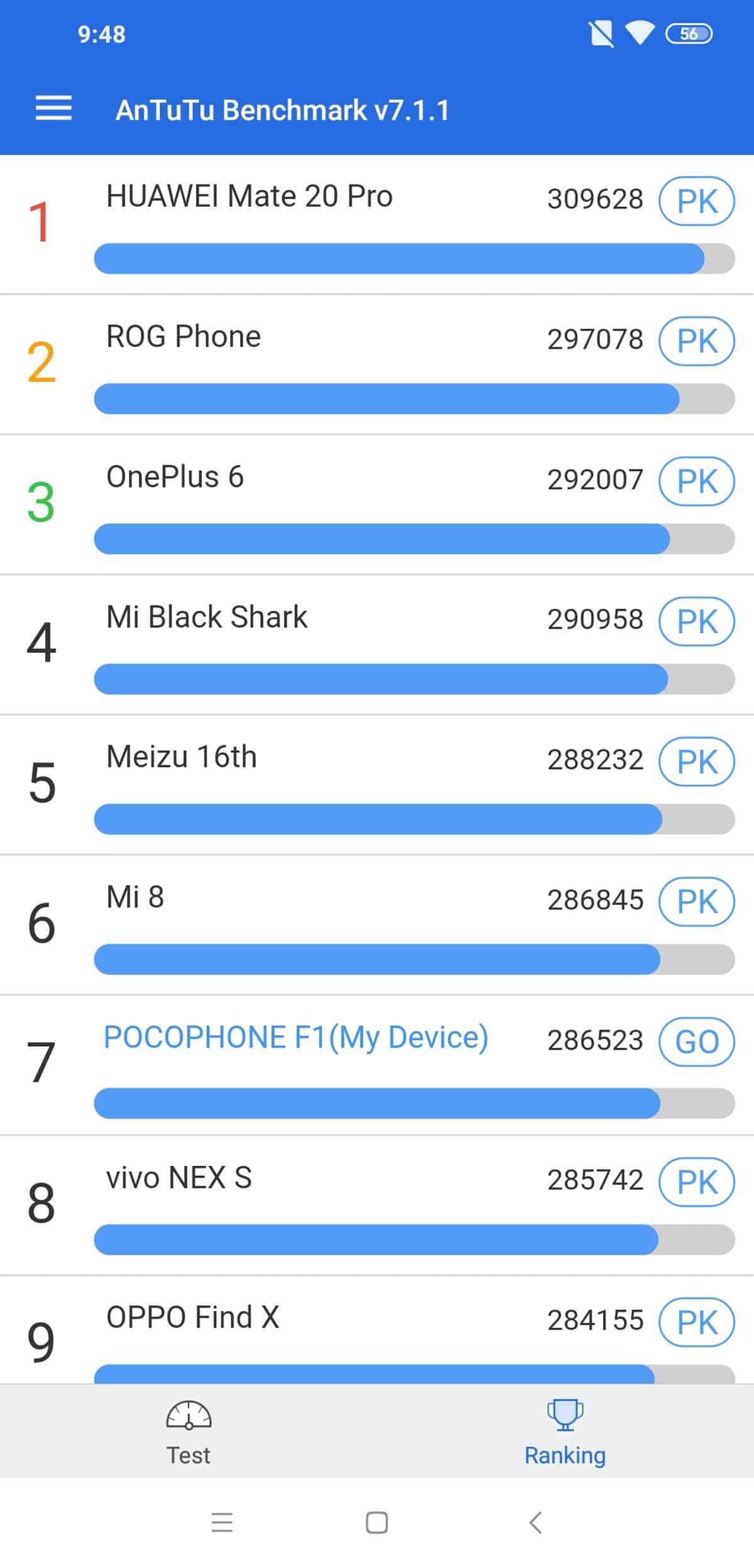
Task: Tap PK beside Mi Black Shark
Action: (696, 621)
